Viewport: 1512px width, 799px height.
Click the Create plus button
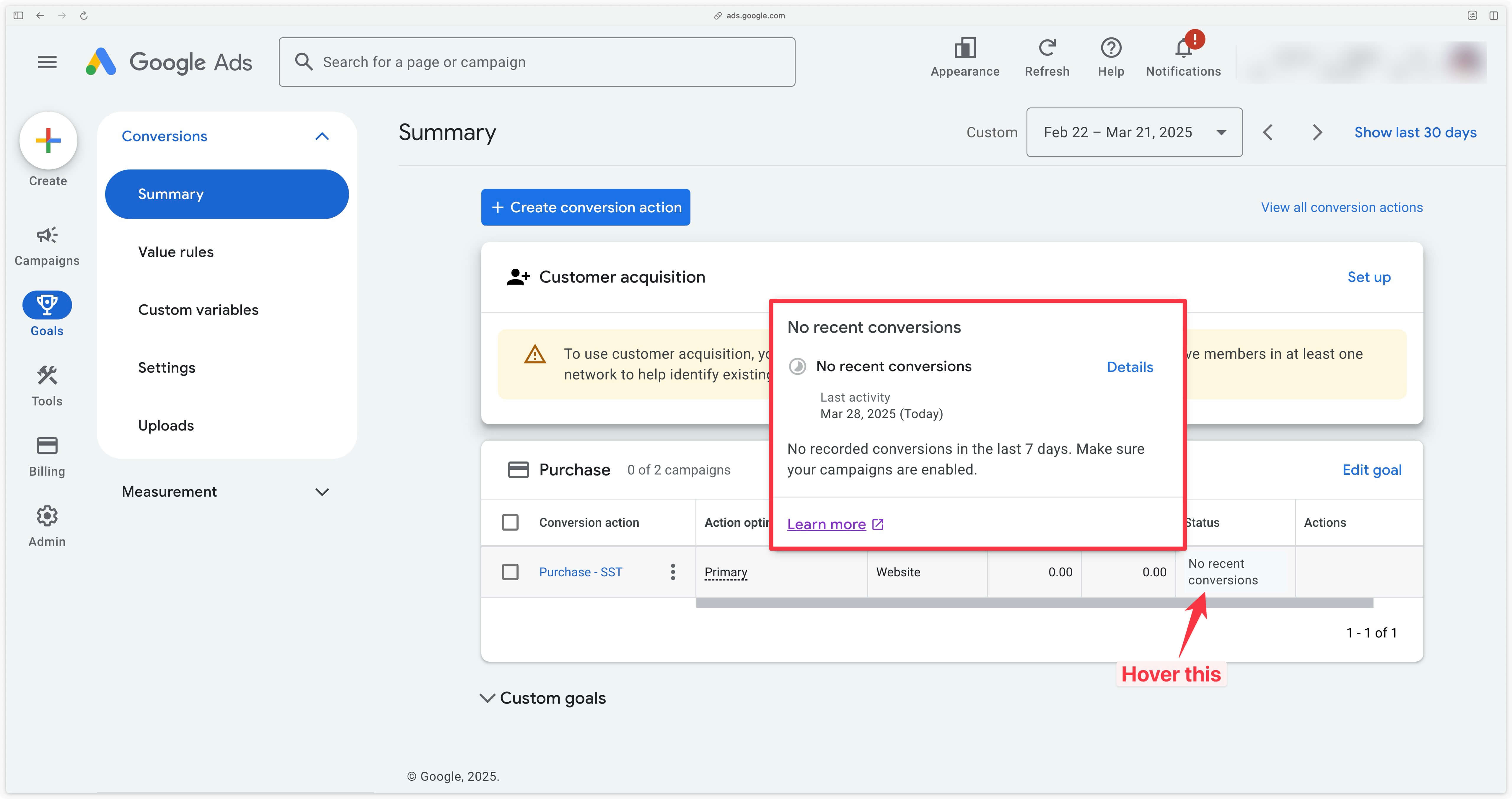tap(48, 140)
